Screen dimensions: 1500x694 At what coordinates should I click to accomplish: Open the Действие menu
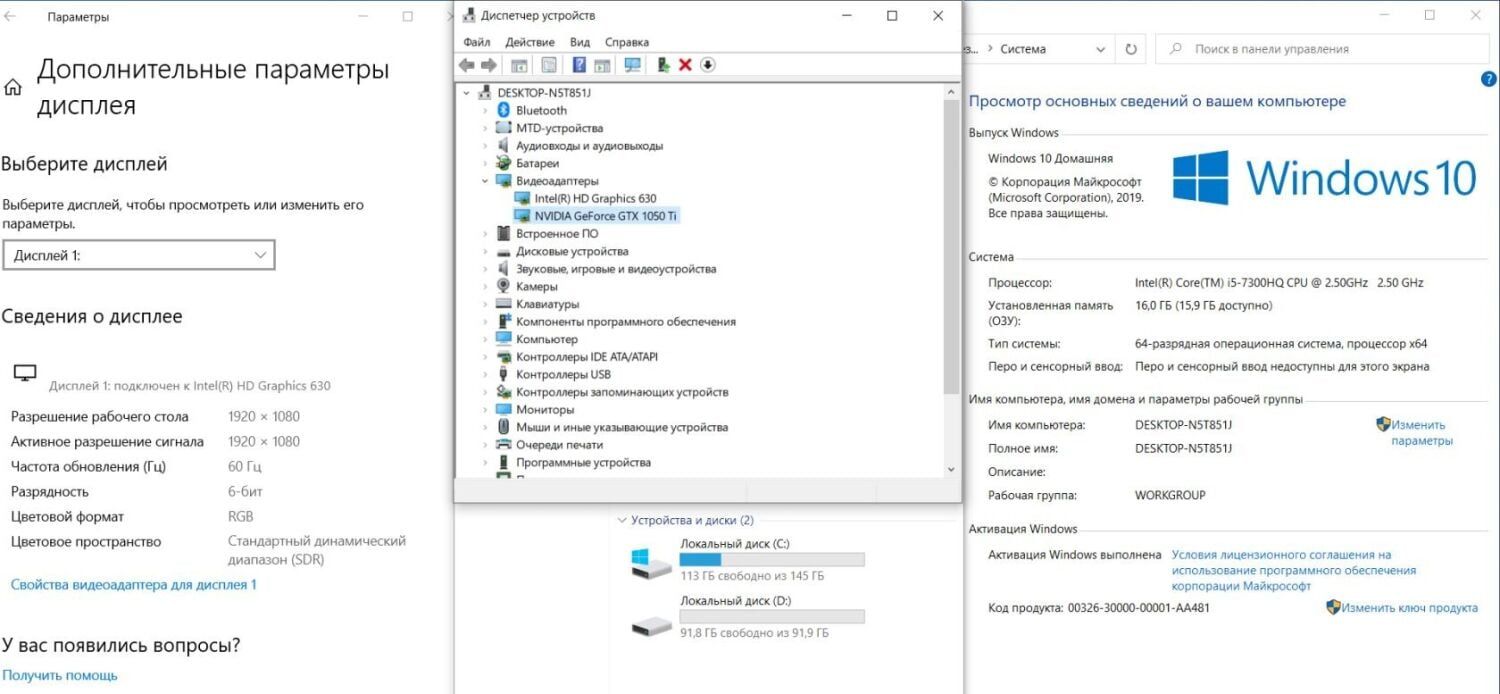point(529,42)
